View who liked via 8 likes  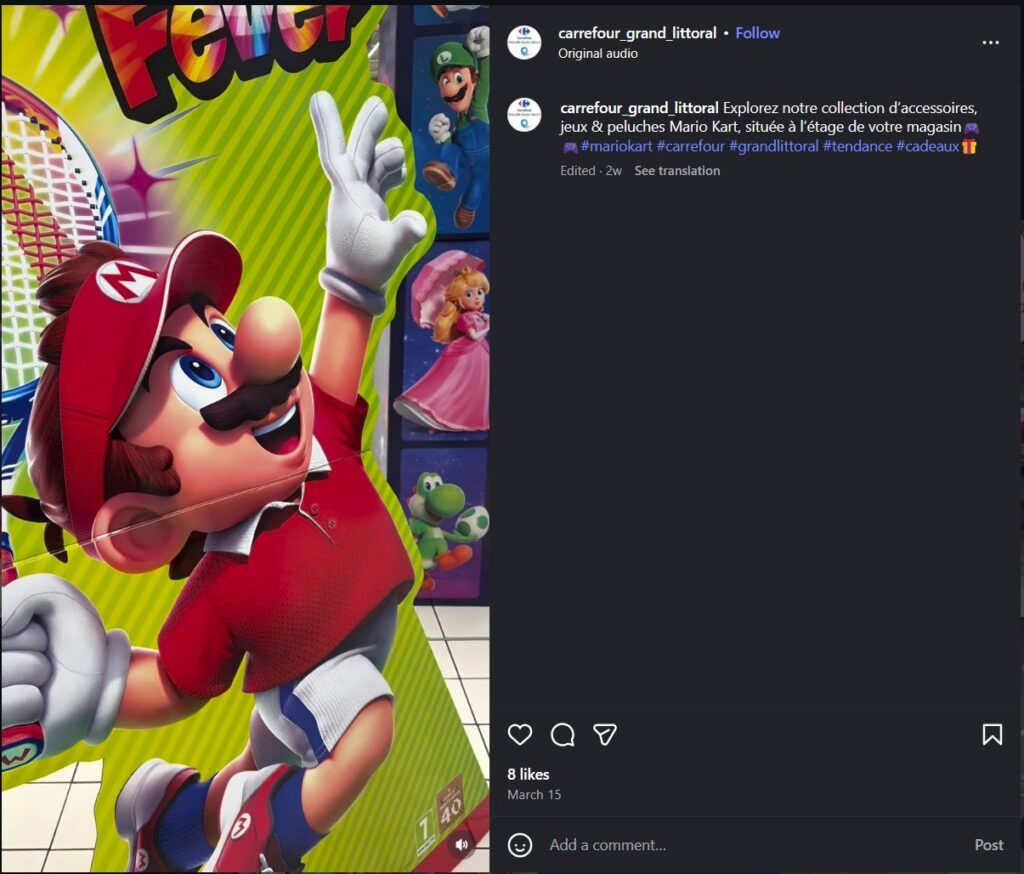click(528, 774)
